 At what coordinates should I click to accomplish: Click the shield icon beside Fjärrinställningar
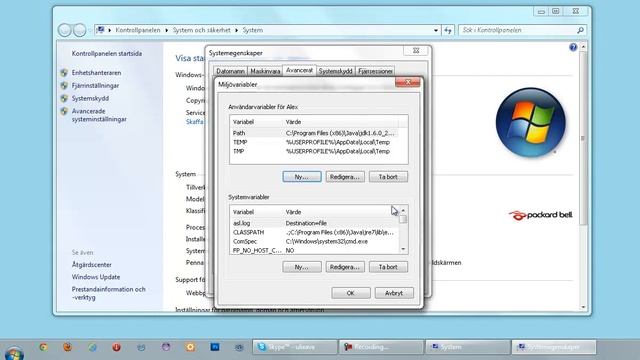point(64,86)
